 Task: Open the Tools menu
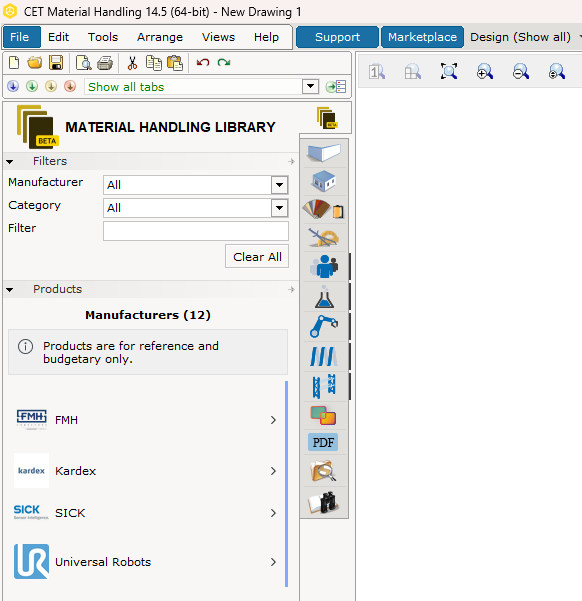coord(103,37)
